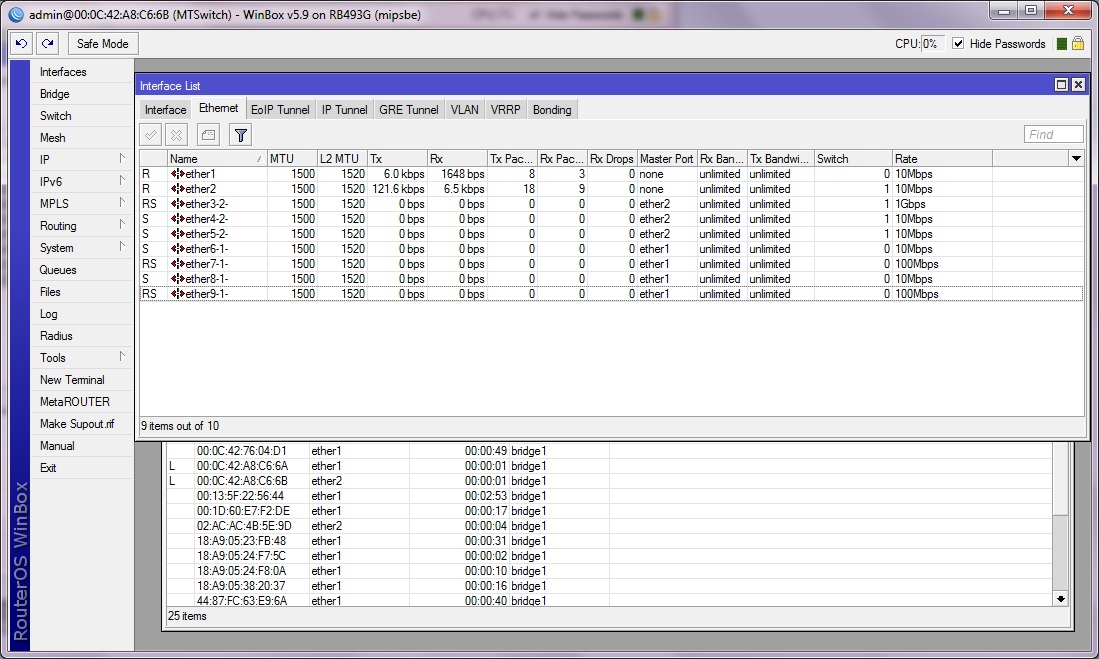Click the ether9-1- interface icon

[177, 294]
